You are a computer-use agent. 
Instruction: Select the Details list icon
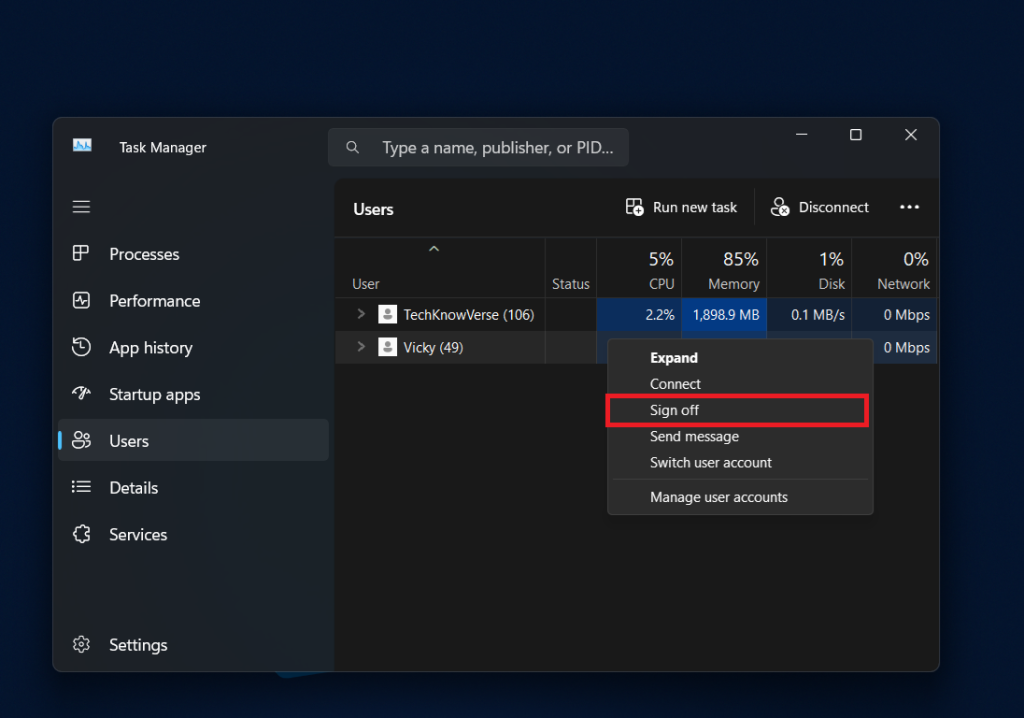(82, 488)
